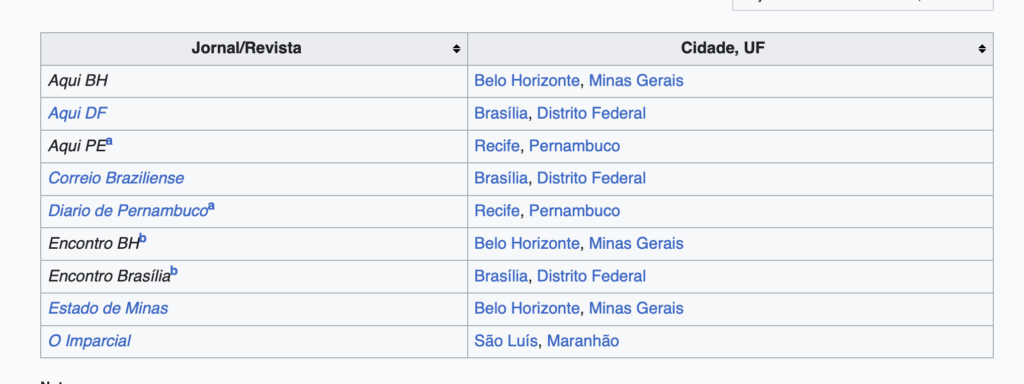1024x384 pixels.
Task: Open Pernambuco link in Diario de Pernambuco row
Action: 574,211
